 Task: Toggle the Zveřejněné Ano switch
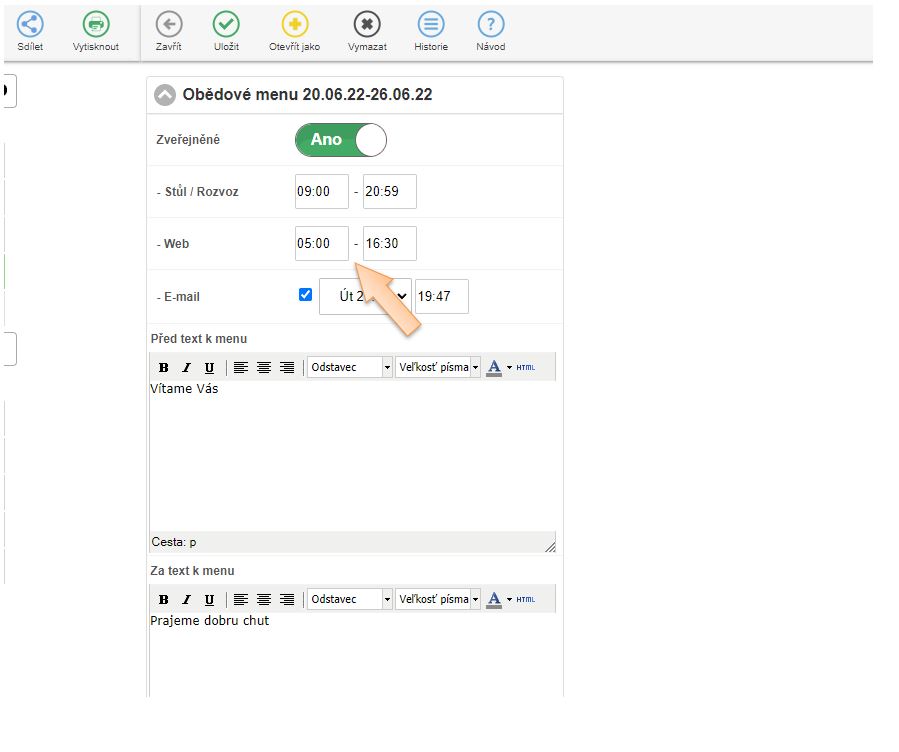(x=340, y=140)
